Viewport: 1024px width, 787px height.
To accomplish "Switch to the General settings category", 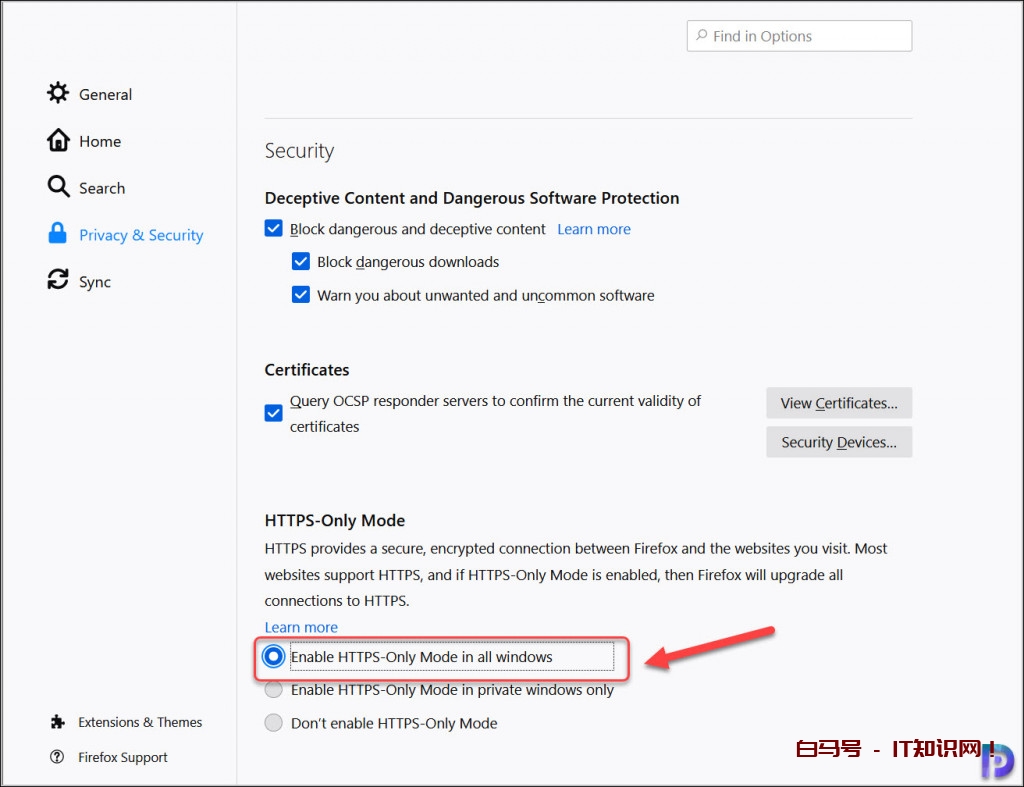I will (105, 94).
